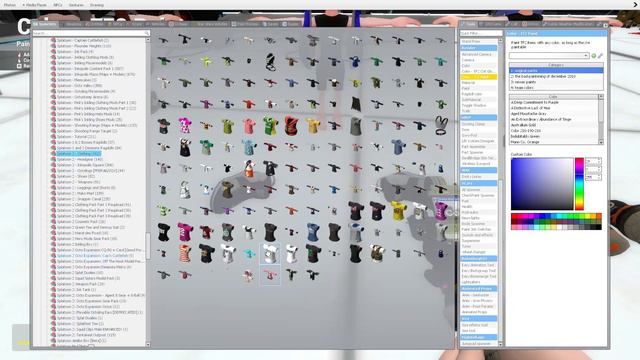This screenshot has width=640, height=360.
Task: Switch to the Post Process tab
Action: point(245,24)
